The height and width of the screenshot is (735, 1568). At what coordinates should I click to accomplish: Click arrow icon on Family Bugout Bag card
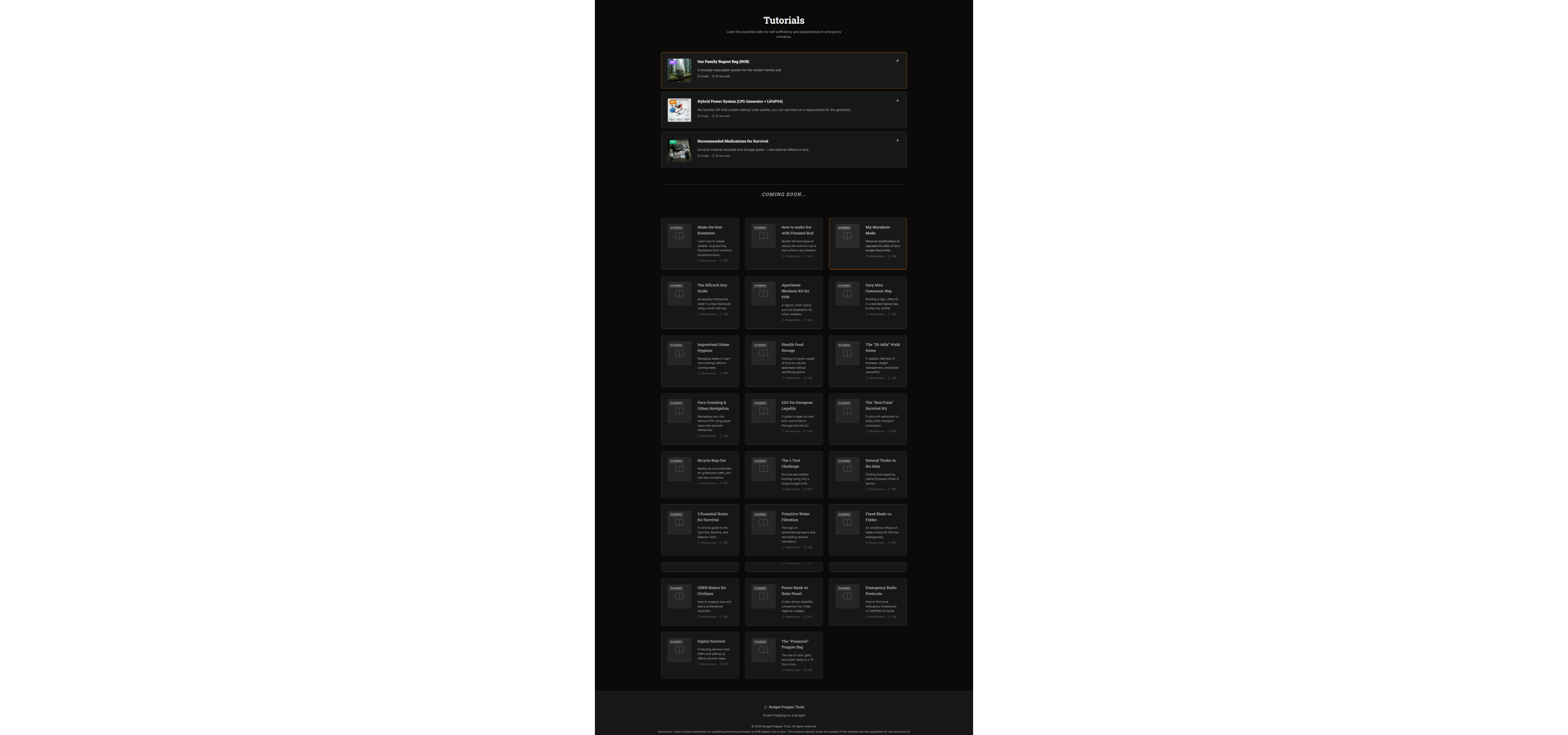pos(896,61)
